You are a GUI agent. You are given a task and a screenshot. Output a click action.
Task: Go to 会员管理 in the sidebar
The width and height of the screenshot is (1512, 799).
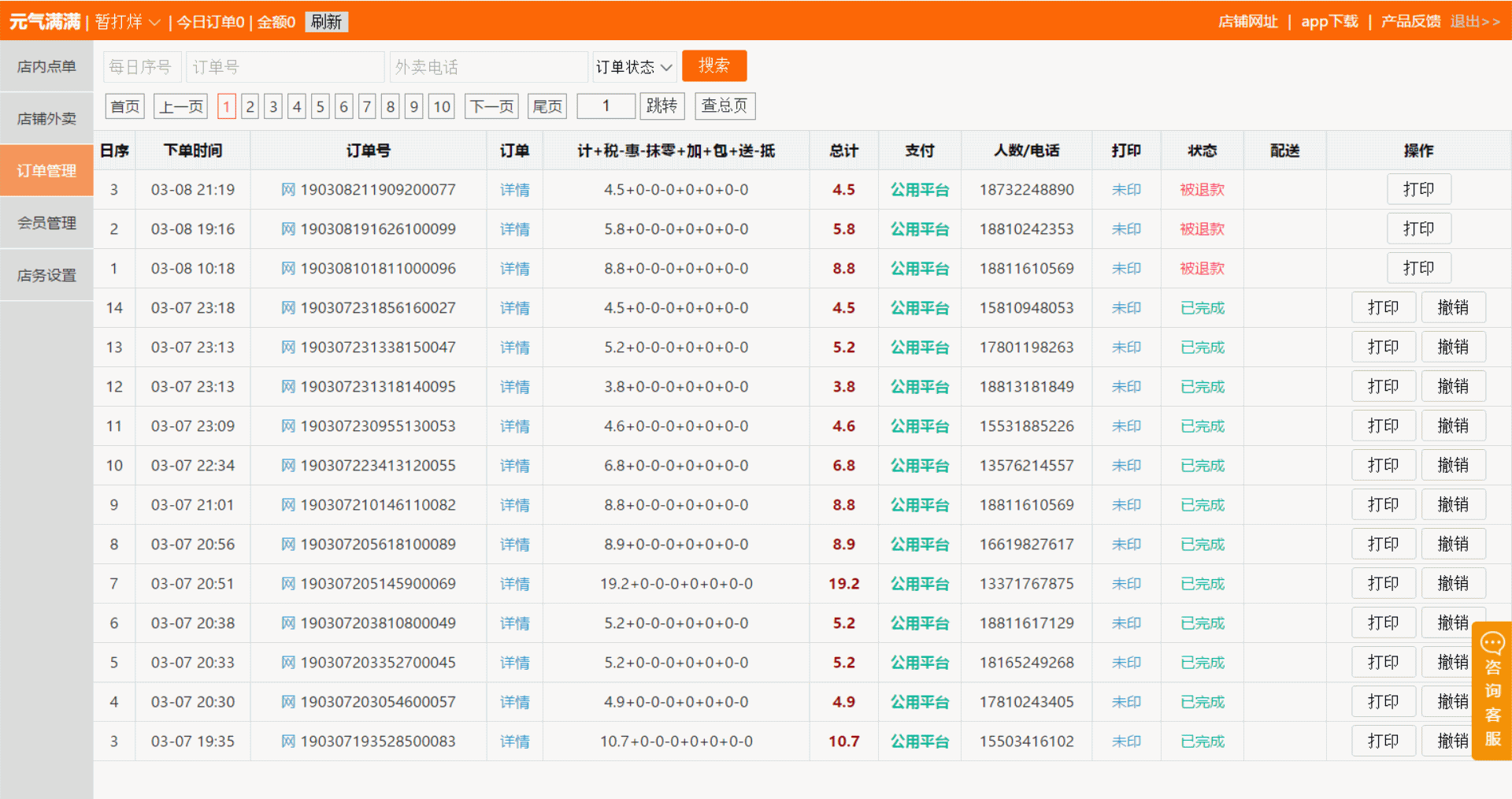coord(46,223)
